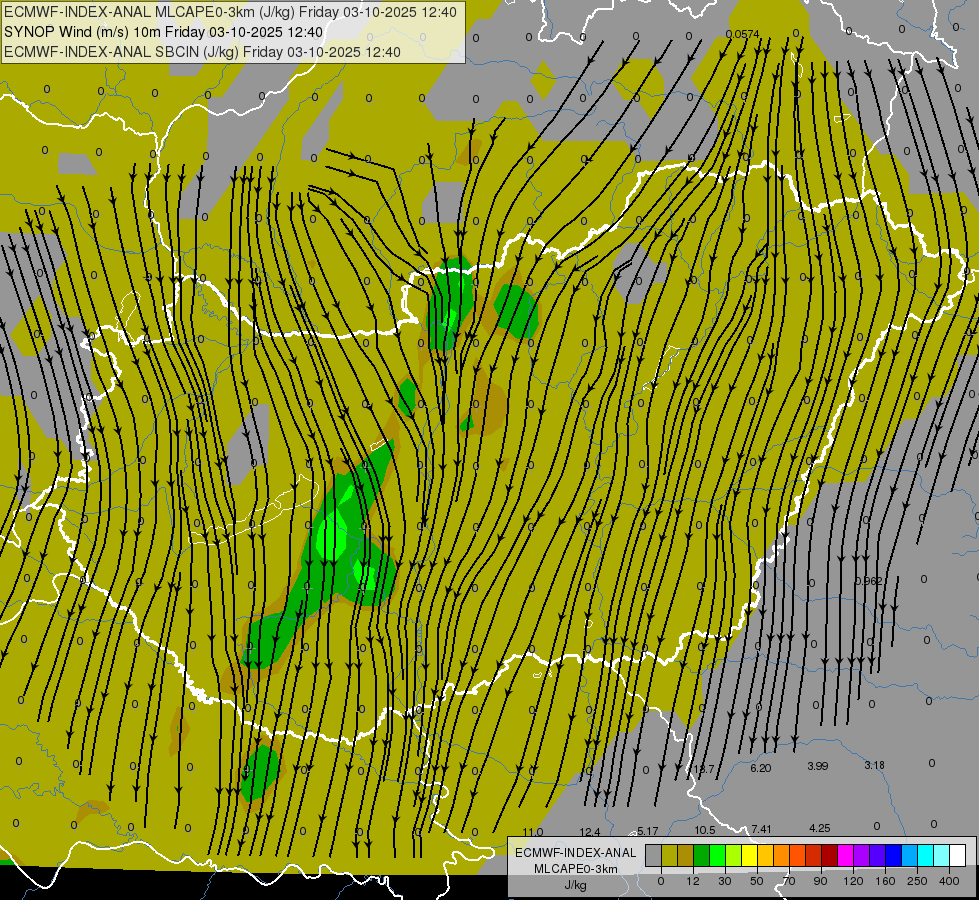Click the map value '13.7'
Screen dimensions: 979x900
click(x=704, y=769)
